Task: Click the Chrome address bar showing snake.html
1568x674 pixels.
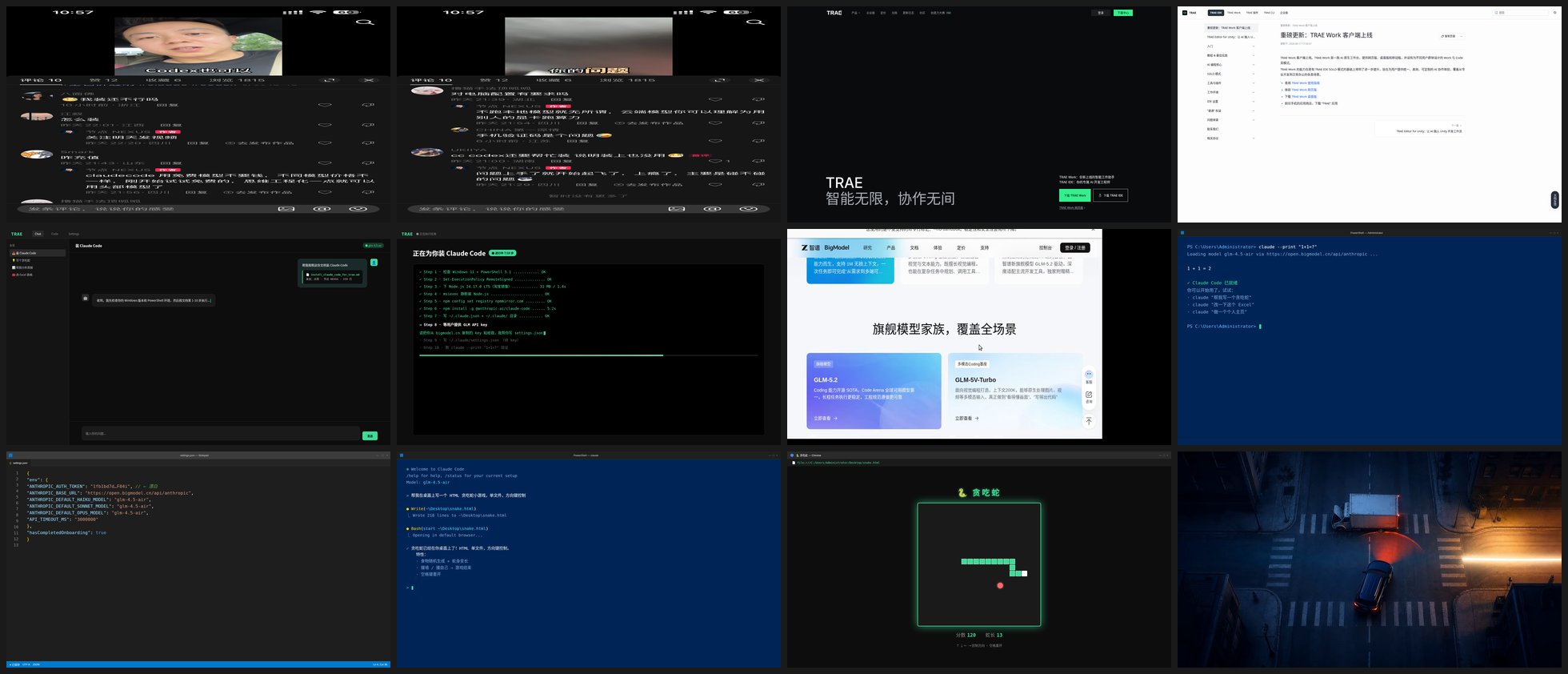Action: tap(978, 463)
